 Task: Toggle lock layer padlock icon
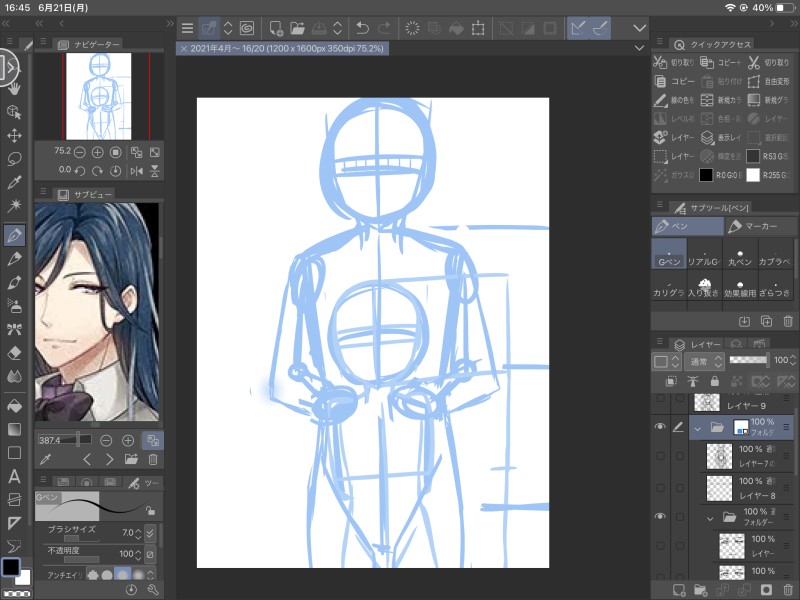click(x=715, y=381)
